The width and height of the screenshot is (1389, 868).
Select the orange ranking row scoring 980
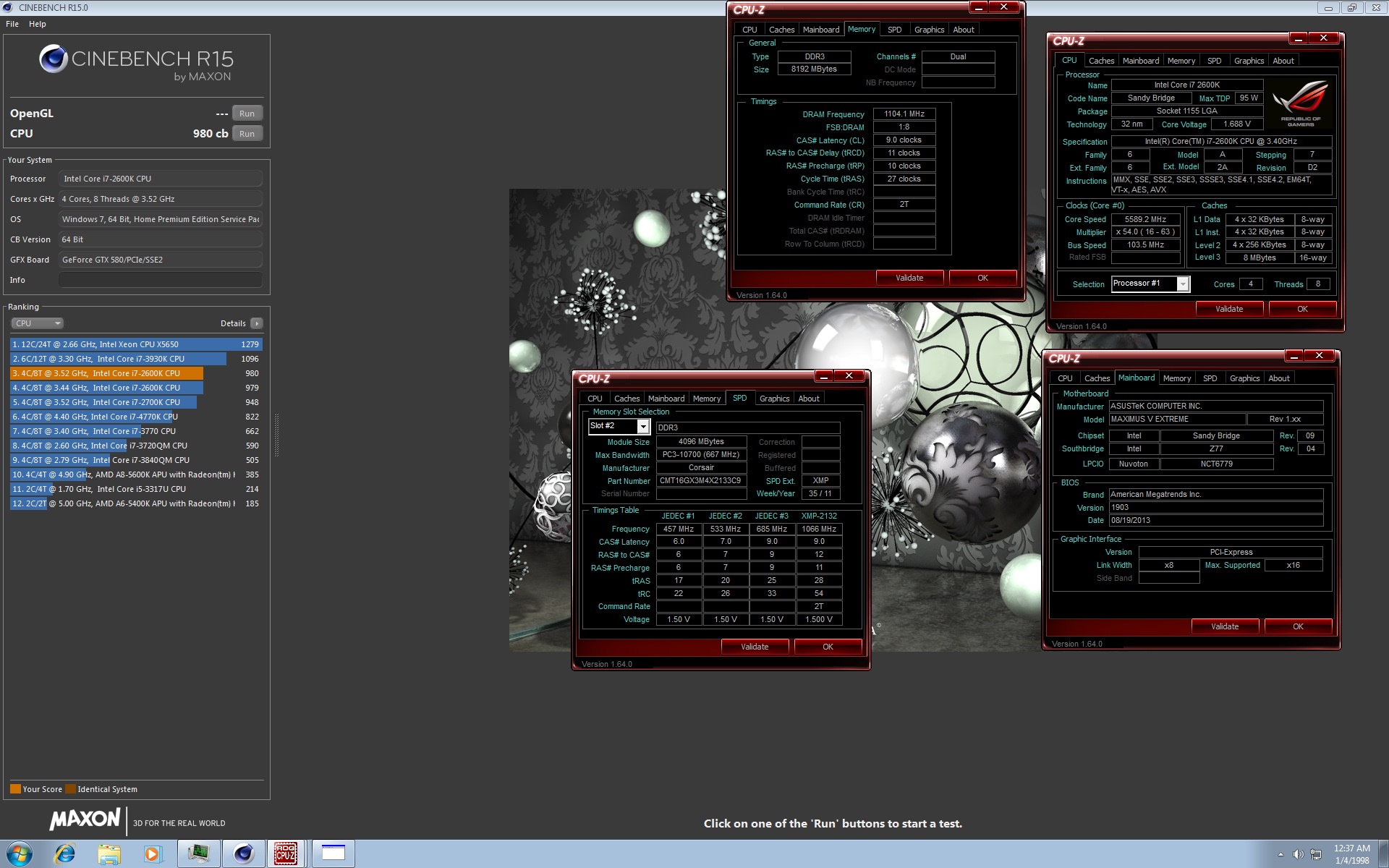pyautogui.click(x=136, y=373)
